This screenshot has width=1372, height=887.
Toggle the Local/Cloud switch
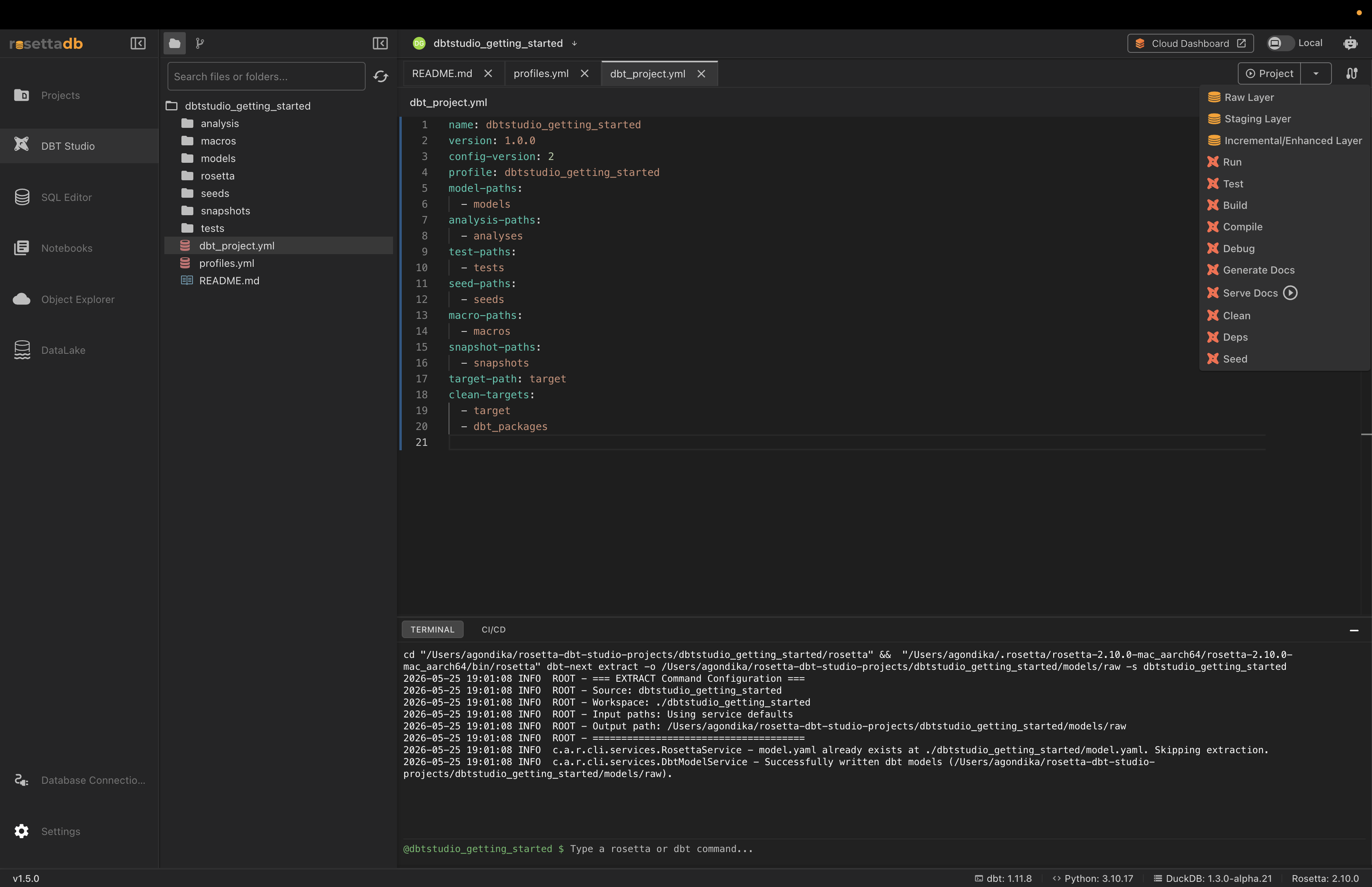point(1280,43)
